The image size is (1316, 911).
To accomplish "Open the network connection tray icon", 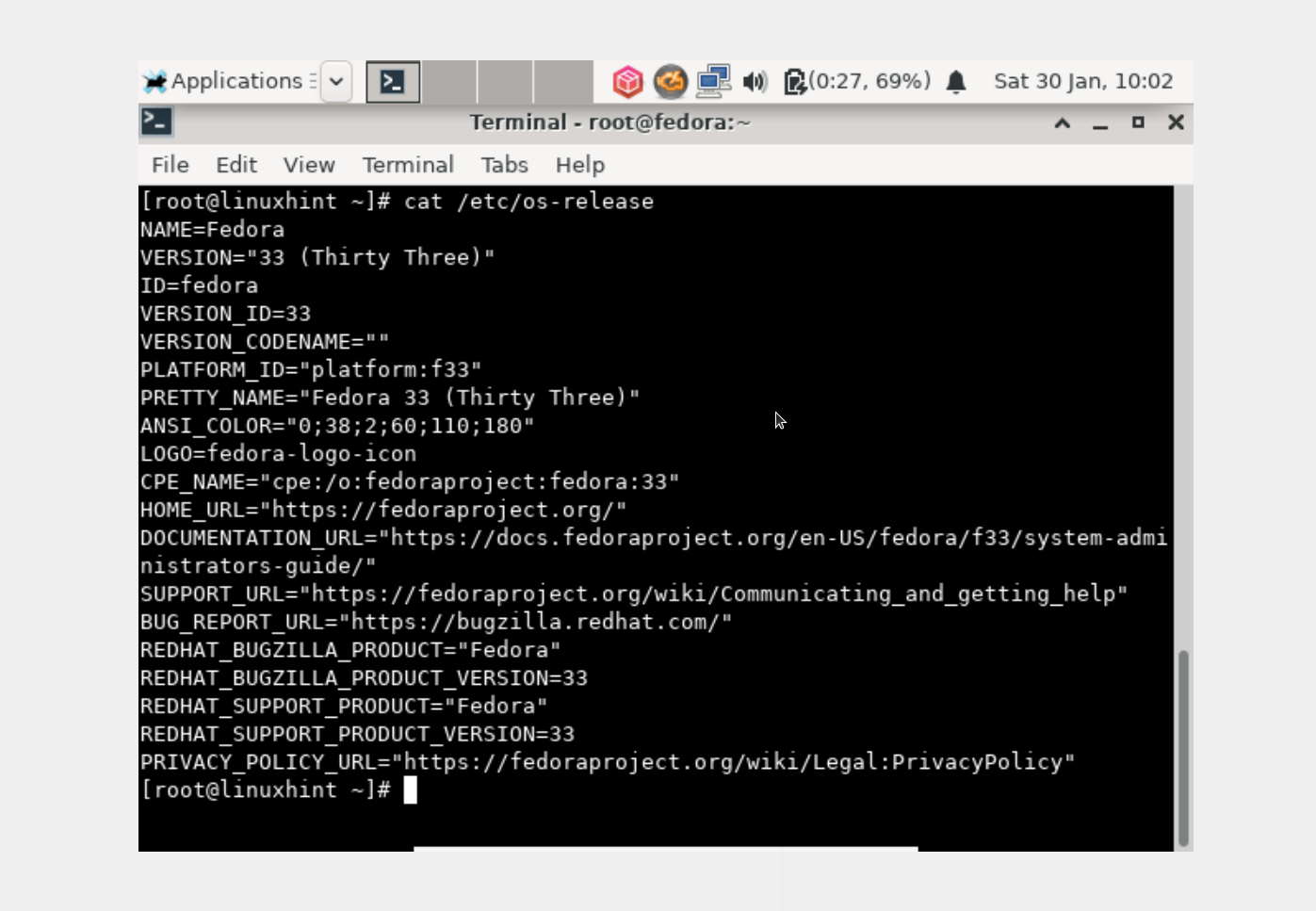I will [713, 81].
